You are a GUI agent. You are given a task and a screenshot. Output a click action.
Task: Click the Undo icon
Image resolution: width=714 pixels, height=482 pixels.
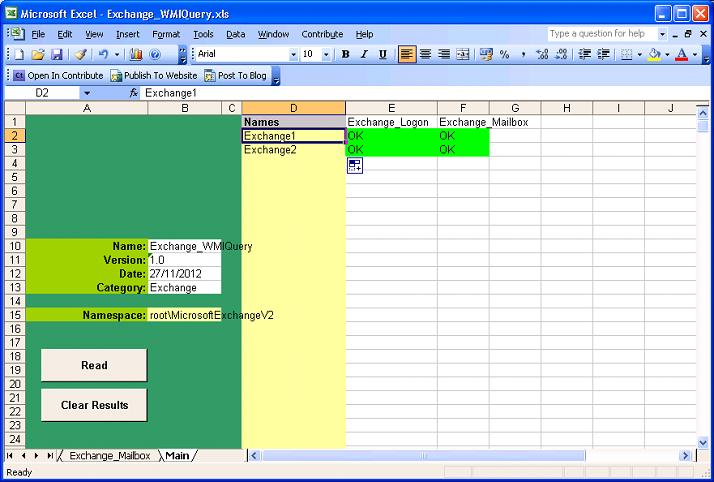[104, 54]
